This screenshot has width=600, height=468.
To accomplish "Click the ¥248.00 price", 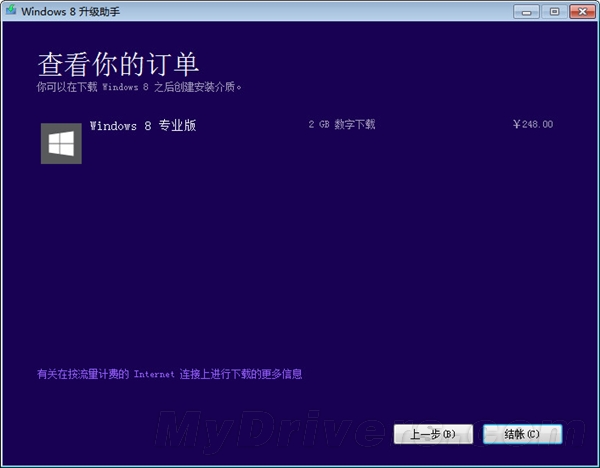I will pyautogui.click(x=532, y=125).
